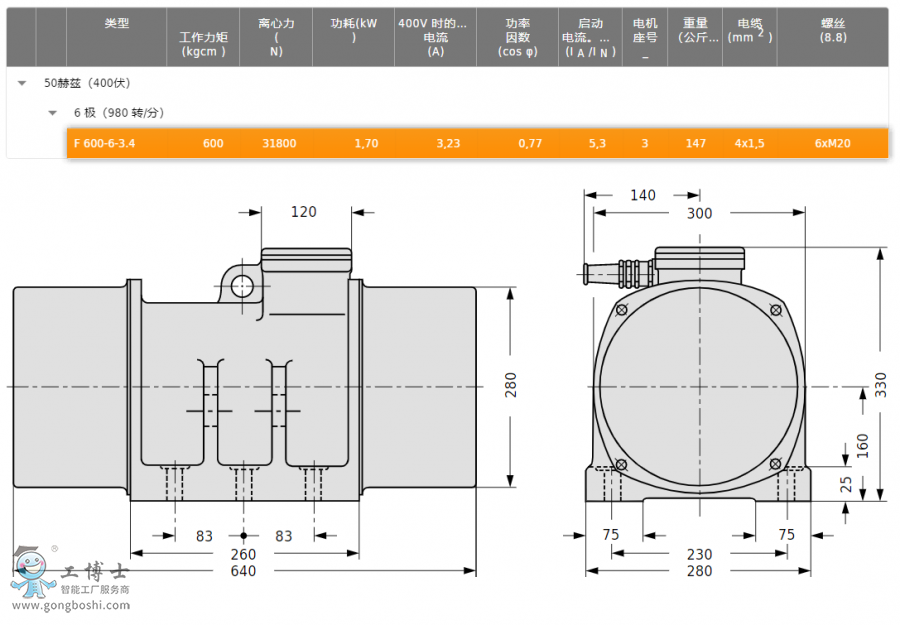This screenshot has width=900, height=625.
Task: Collapse the 50赫兹 (400伏) group arrow
Action: pyautogui.click(x=22, y=83)
